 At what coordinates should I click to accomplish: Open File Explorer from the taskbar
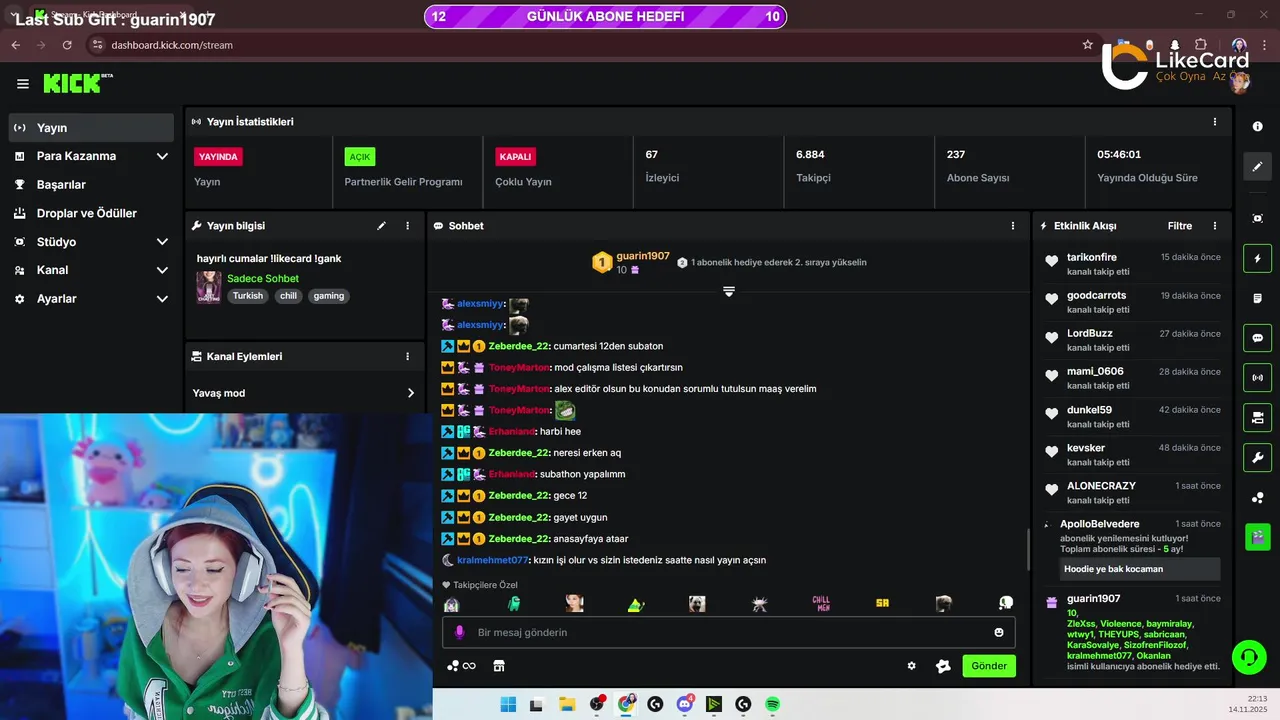point(566,704)
